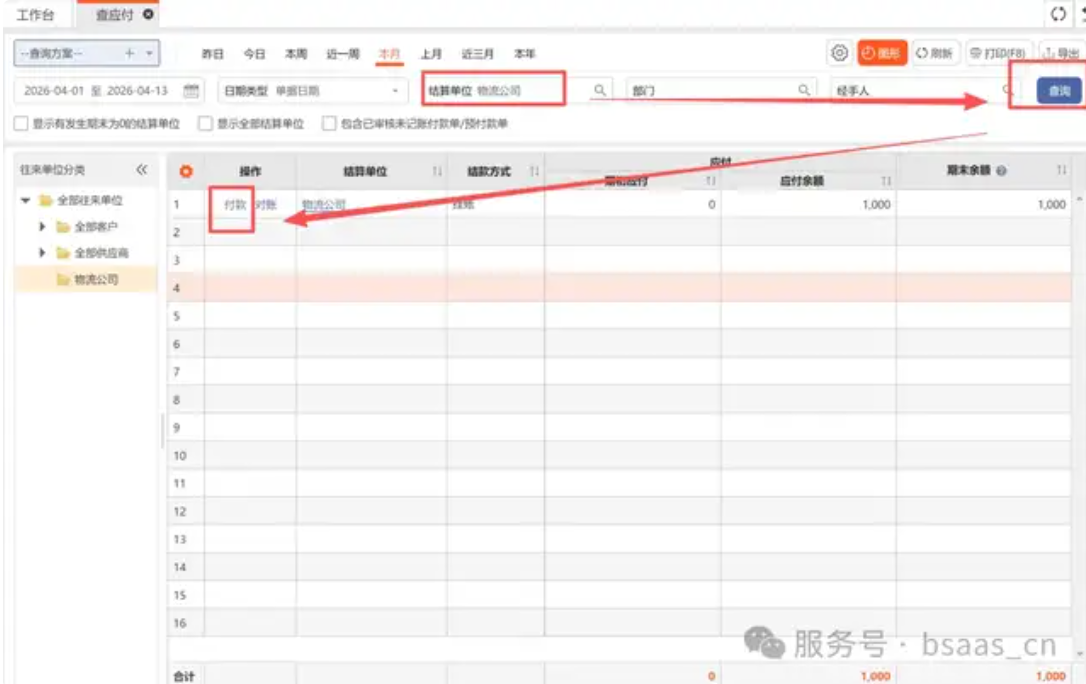1086x684 pixels.
Task: Click the 导出 button
Action: [x=1062, y=53]
